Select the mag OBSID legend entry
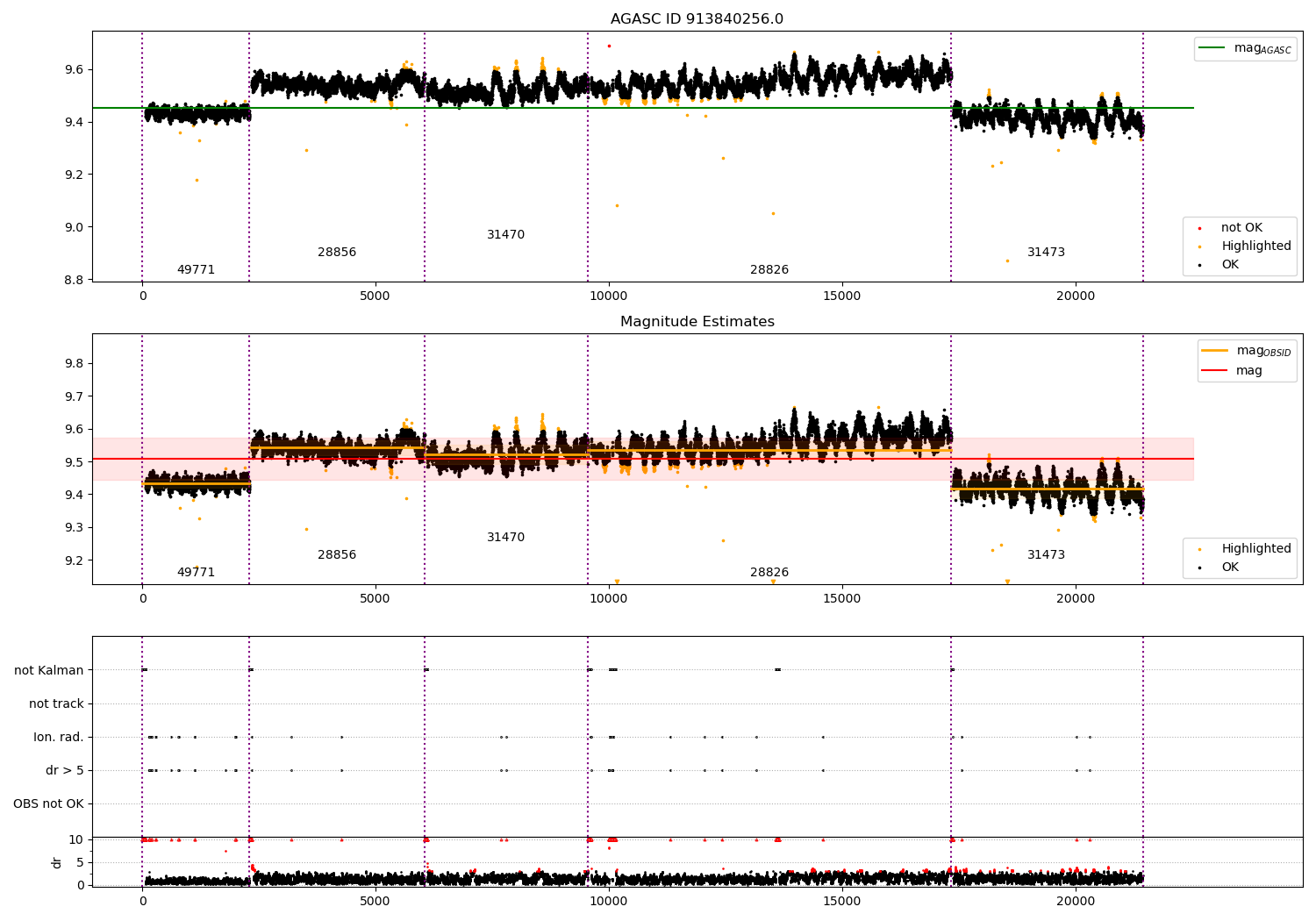This screenshot has height=921, width=1316. point(1246,351)
